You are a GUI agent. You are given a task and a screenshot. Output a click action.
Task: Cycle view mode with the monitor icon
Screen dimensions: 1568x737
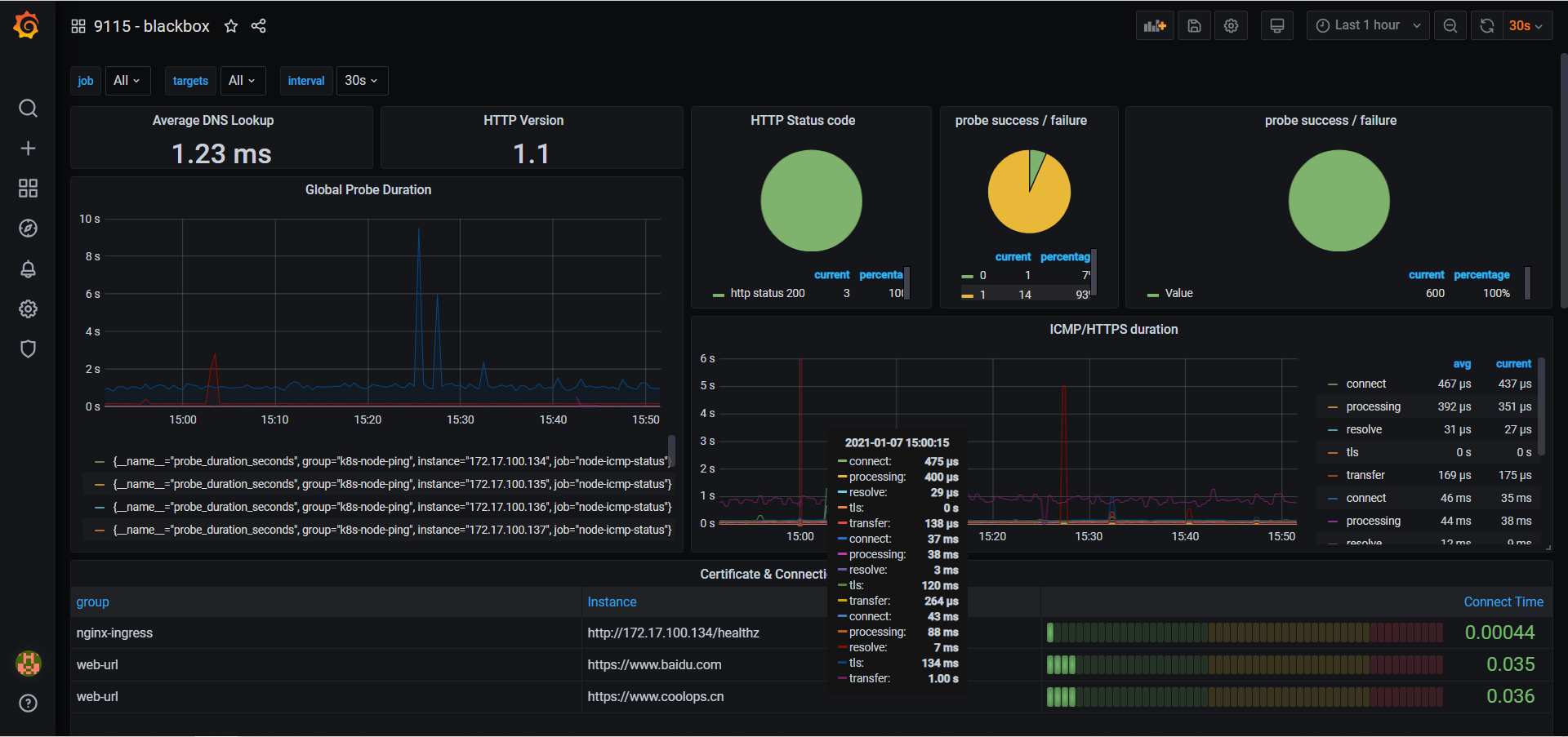(1277, 26)
